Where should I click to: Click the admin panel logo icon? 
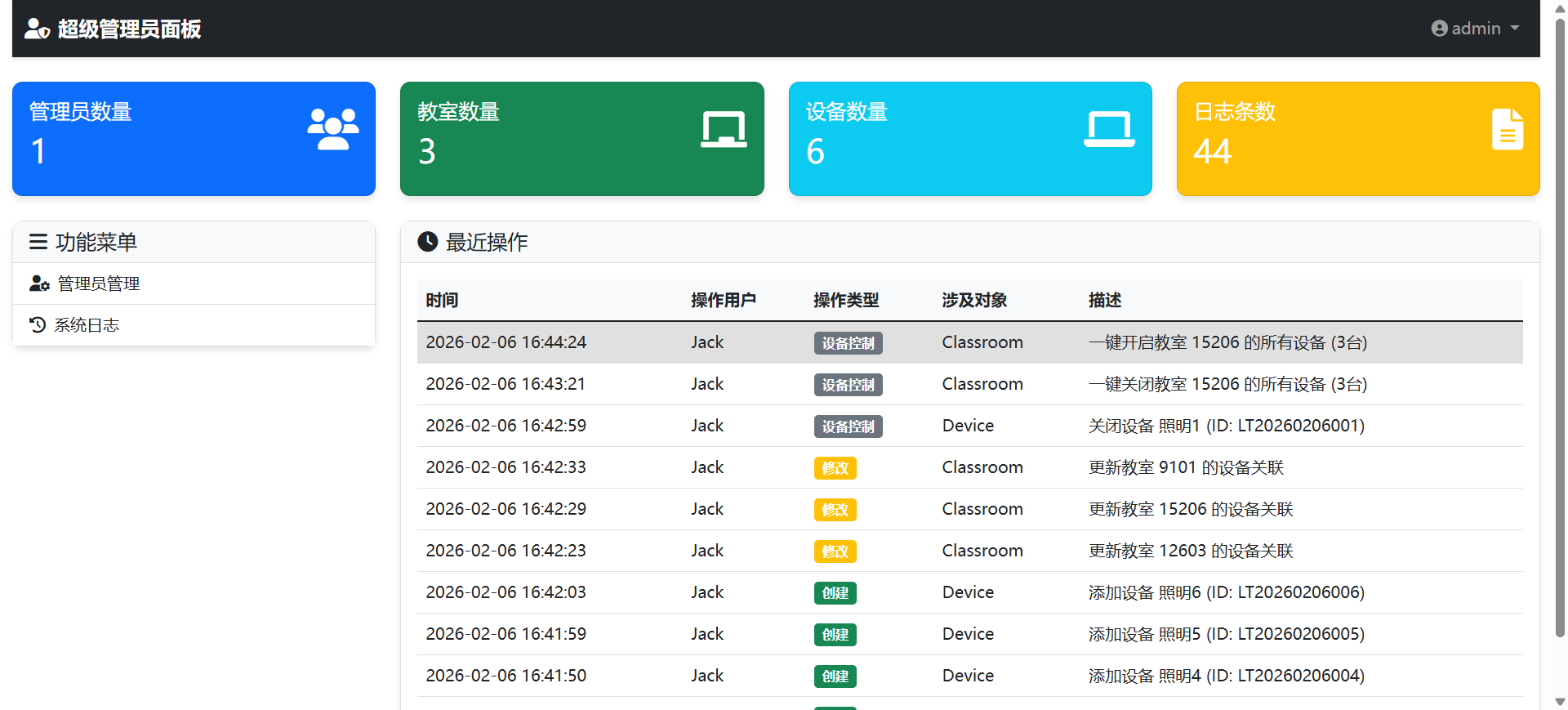pos(38,29)
